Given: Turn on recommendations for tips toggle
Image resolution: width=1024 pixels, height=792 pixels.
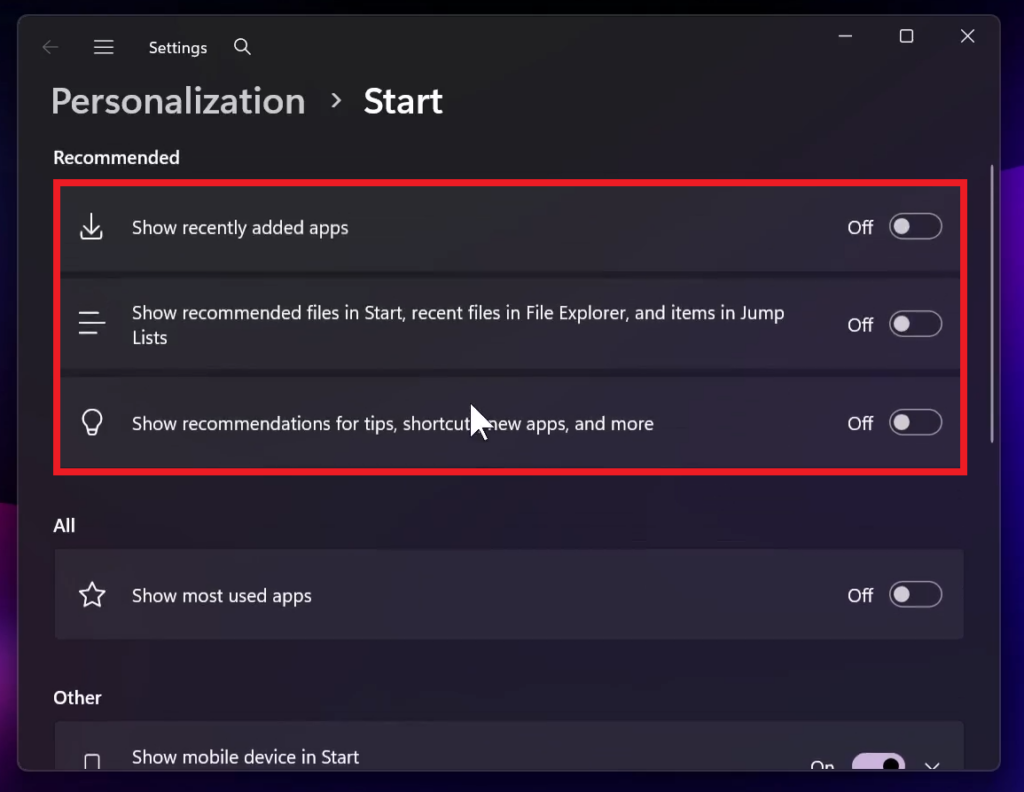Looking at the screenshot, I should tap(916, 423).
